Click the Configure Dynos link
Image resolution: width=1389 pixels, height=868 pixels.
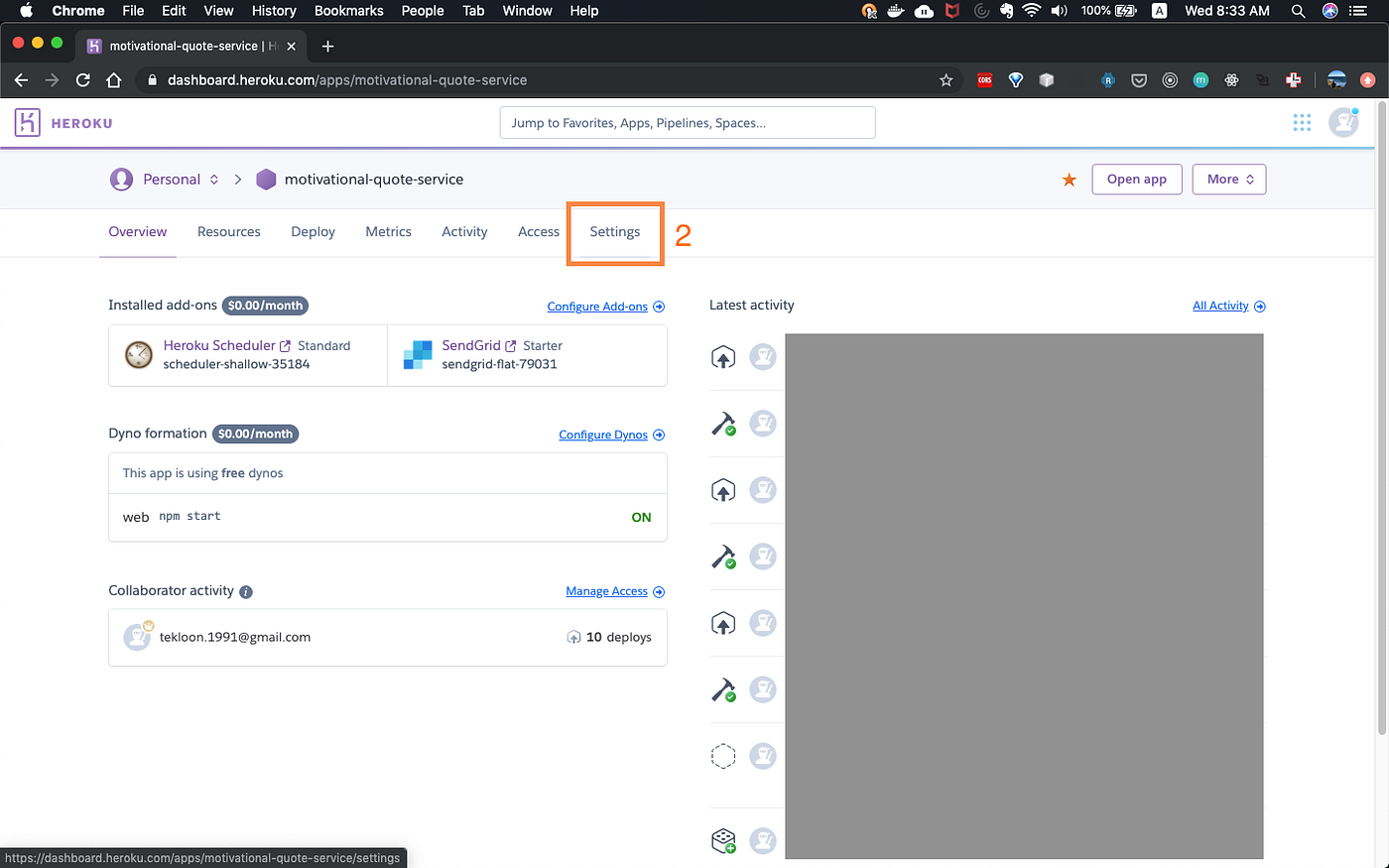tap(612, 434)
